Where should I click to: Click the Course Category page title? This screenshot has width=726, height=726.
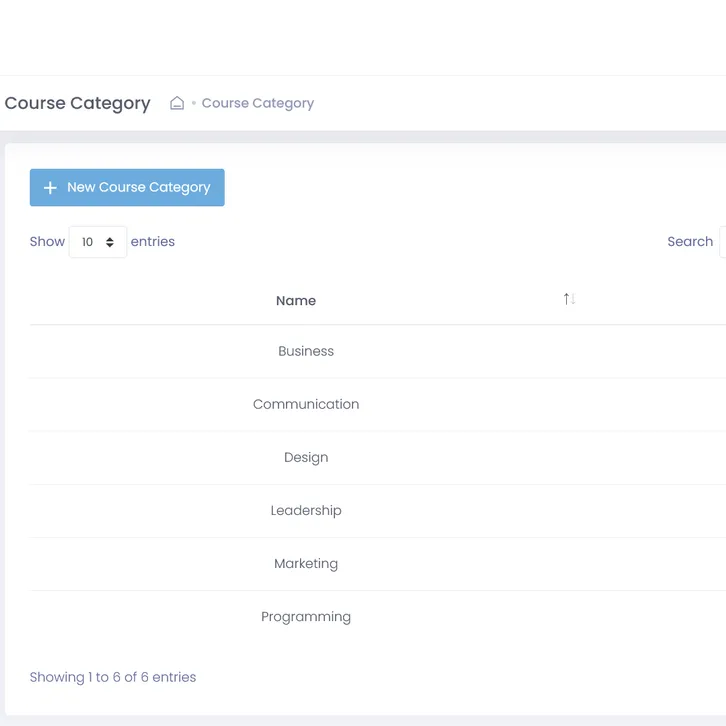78,103
